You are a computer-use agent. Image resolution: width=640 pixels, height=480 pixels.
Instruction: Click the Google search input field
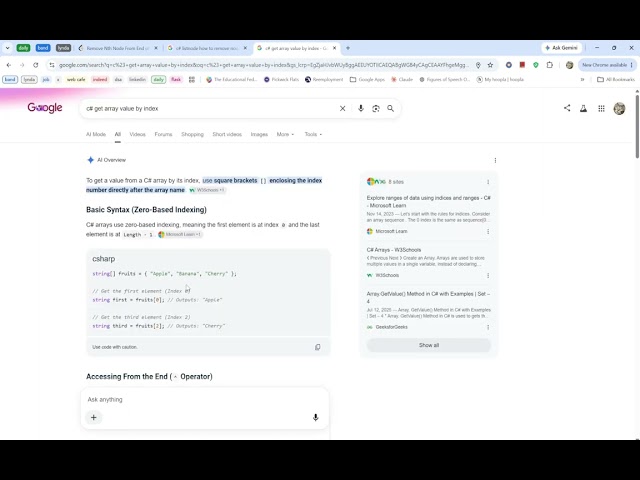click(x=208, y=109)
